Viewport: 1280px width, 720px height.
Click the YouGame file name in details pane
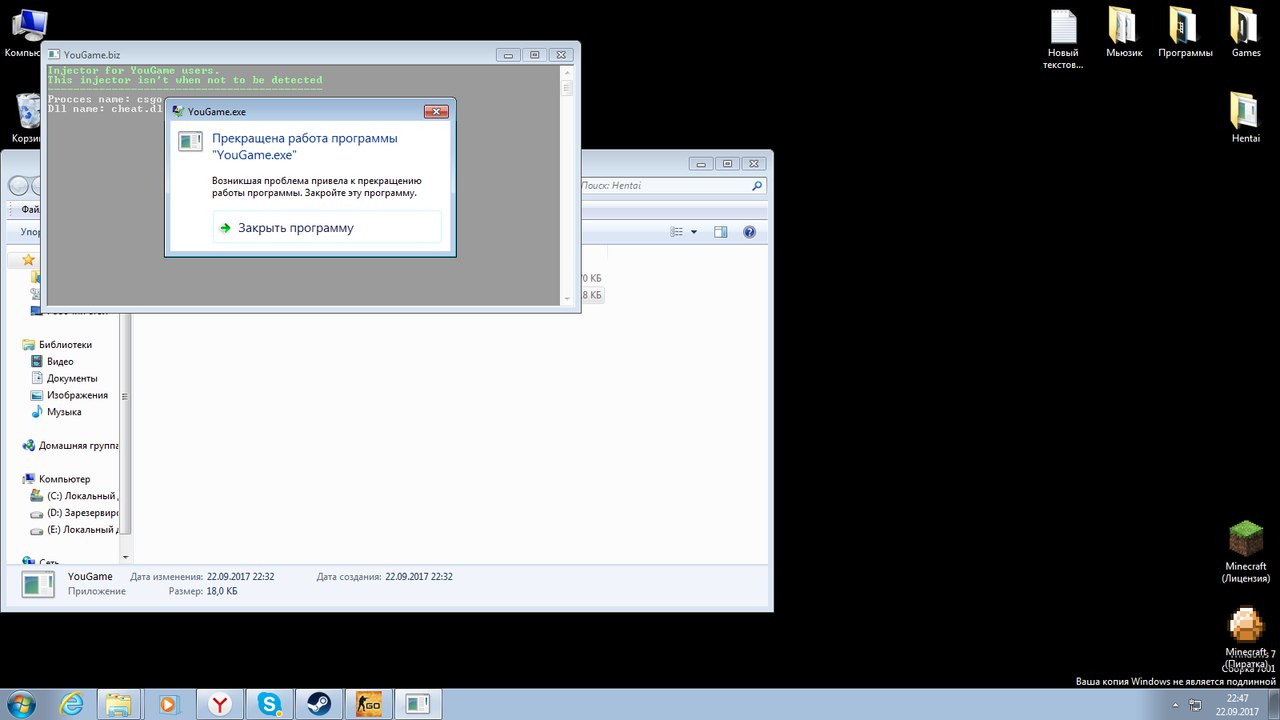[90, 577]
